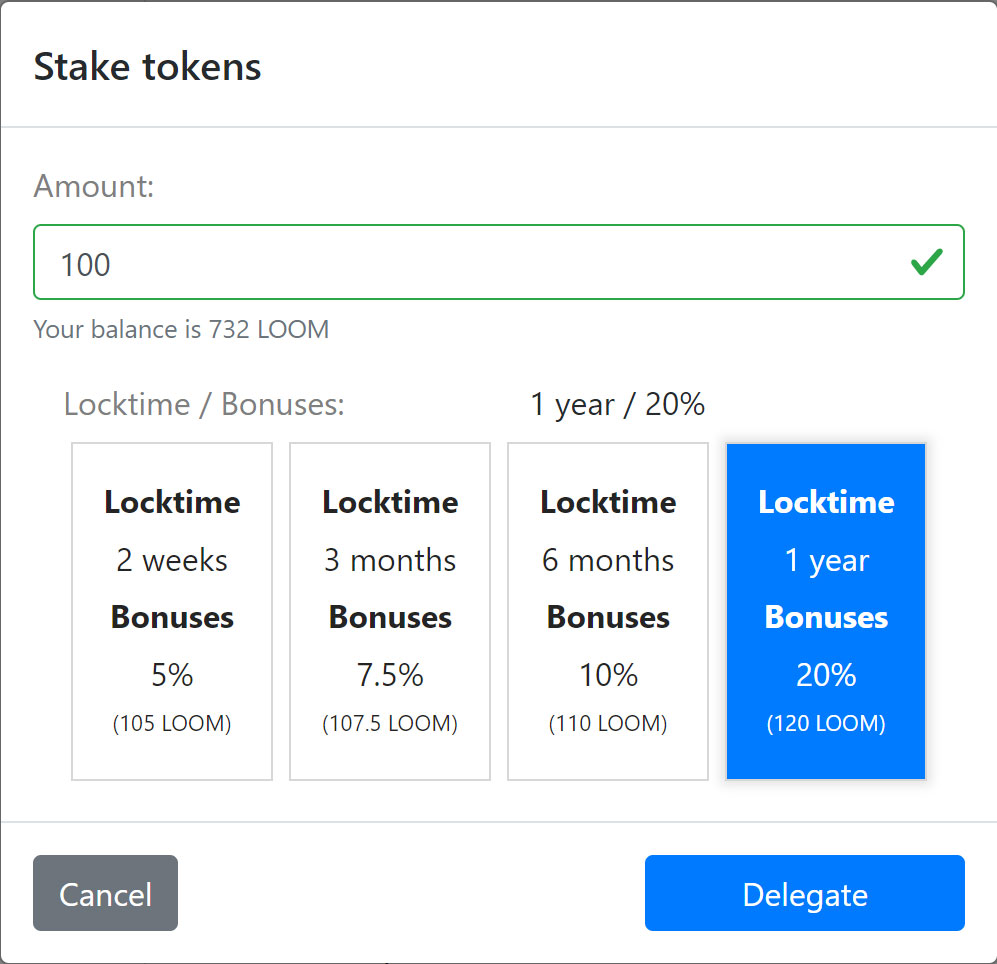The width and height of the screenshot is (997, 964).
Task: Click the (107.5 LOOM) payout text
Action: point(390,724)
